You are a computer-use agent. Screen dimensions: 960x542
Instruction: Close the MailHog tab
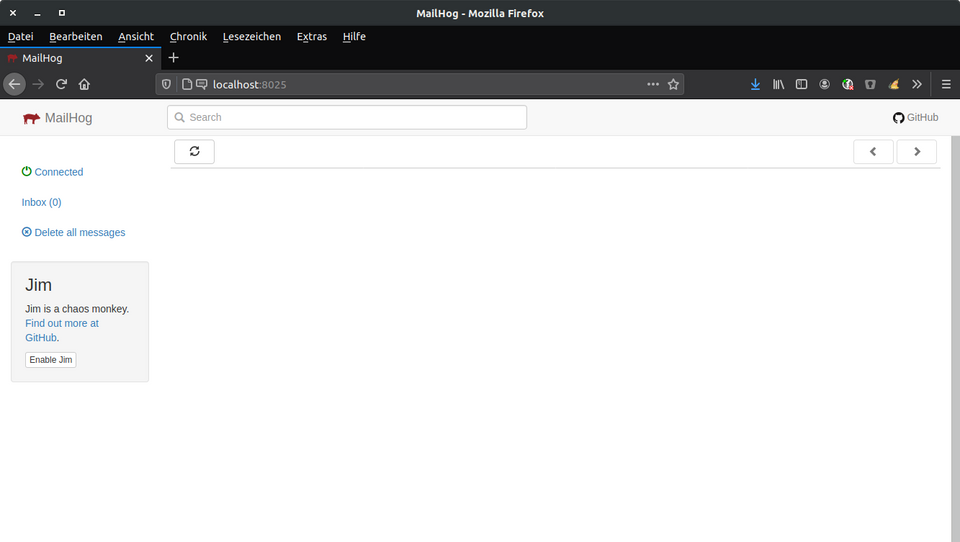(149, 58)
